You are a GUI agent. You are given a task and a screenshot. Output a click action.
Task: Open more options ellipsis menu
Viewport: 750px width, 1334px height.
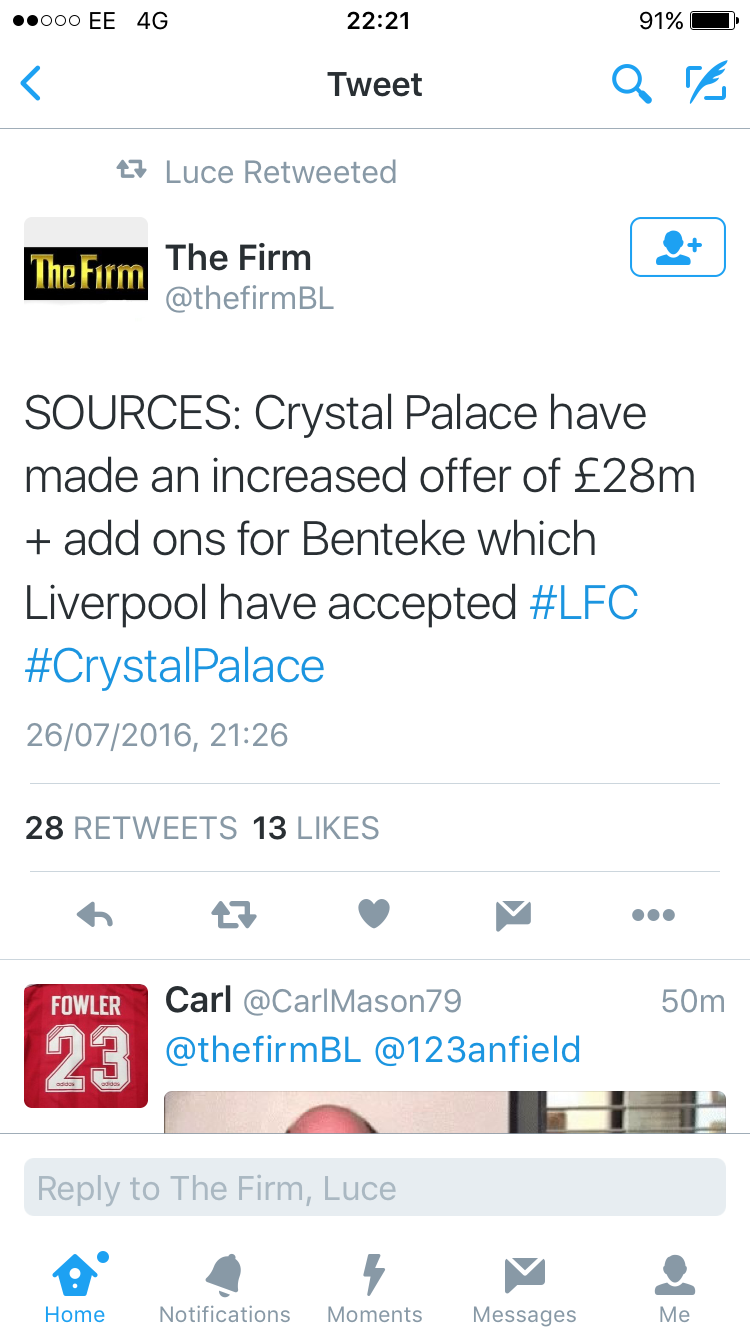pyautogui.click(x=653, y=914)
